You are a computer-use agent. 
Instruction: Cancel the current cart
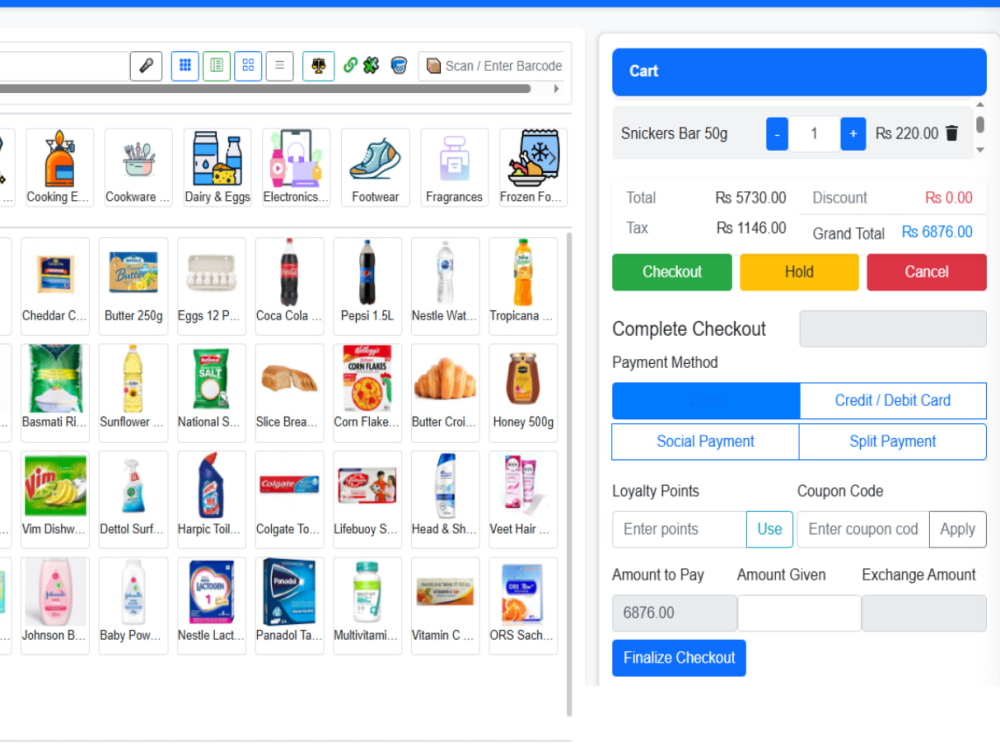pyautogui.click(x=926, y=272)
